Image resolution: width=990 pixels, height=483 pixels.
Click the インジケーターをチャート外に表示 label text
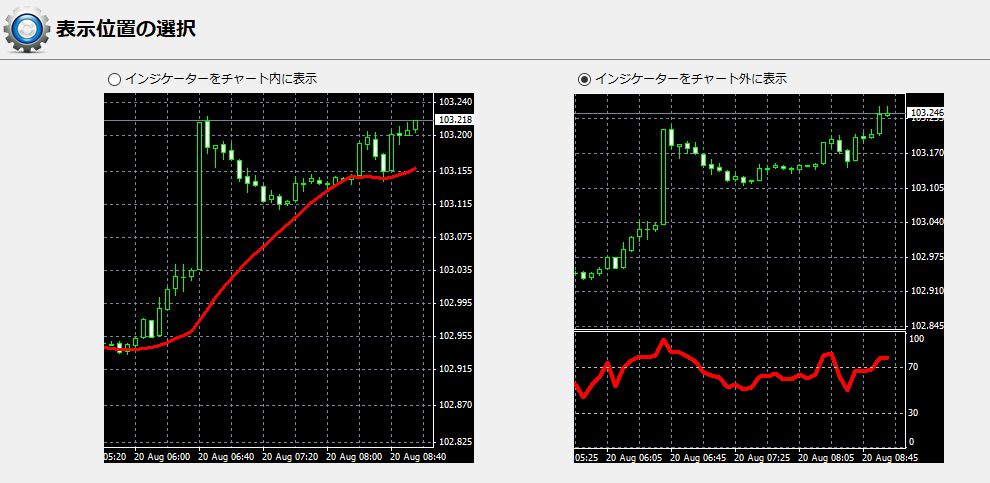coord(691,78)
